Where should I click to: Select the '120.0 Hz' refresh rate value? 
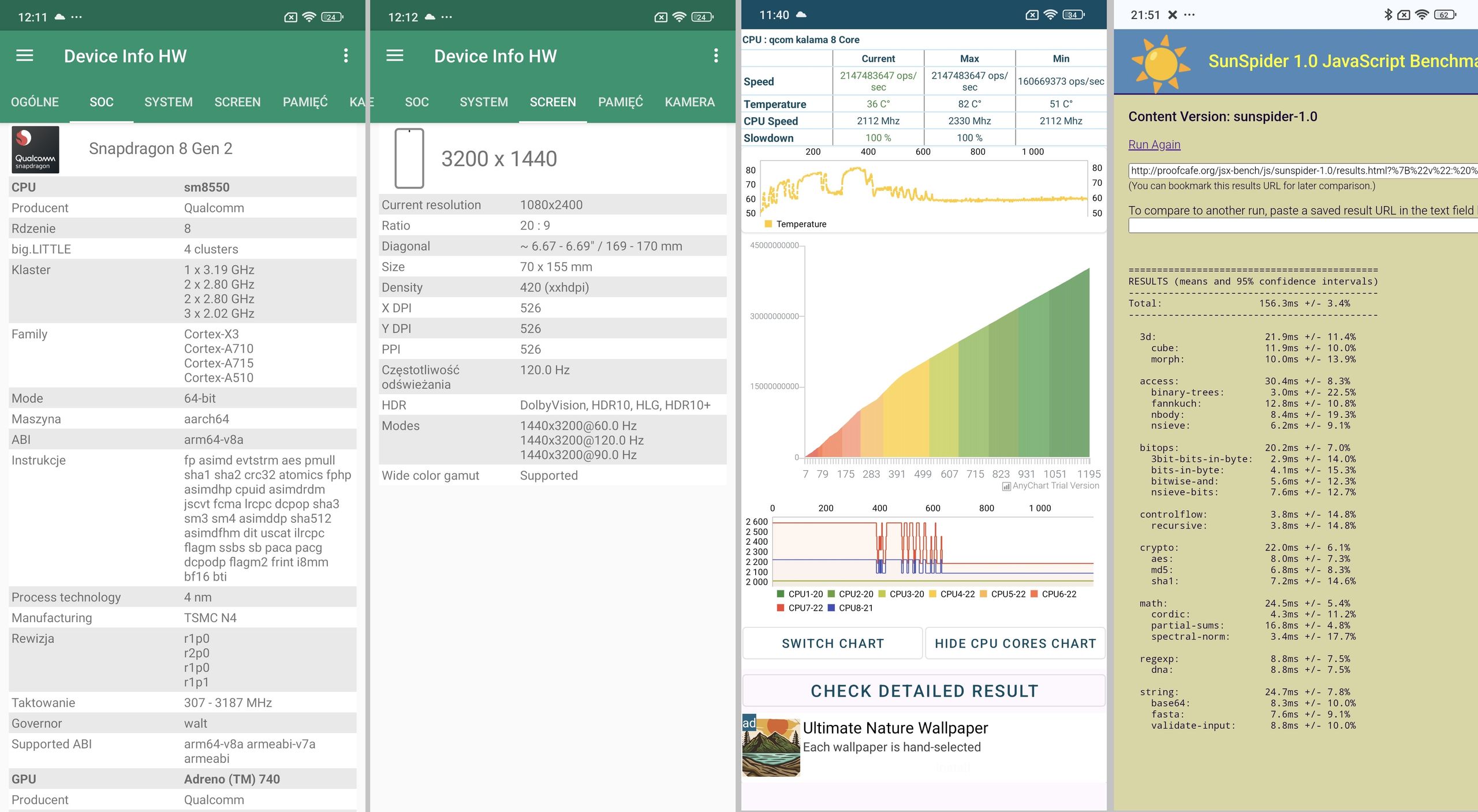(545, 370)
